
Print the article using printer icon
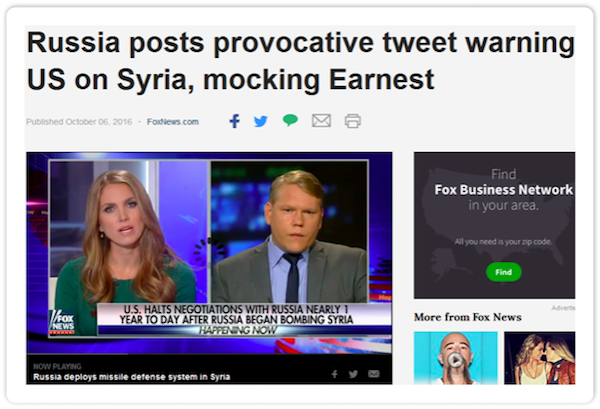[x=353, y=121]
